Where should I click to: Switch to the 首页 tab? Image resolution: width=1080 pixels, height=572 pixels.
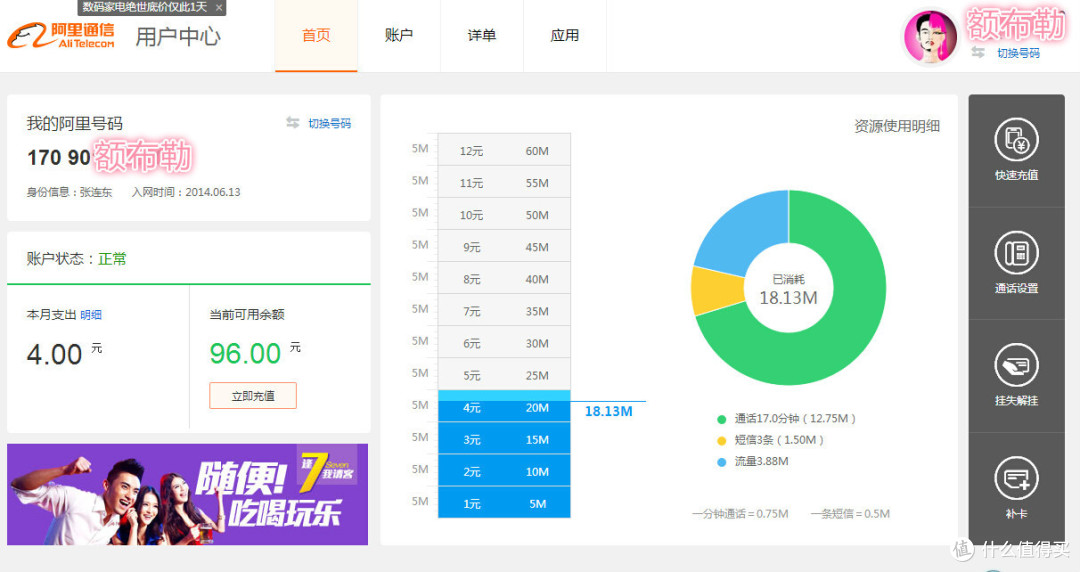tap(316, 36)
